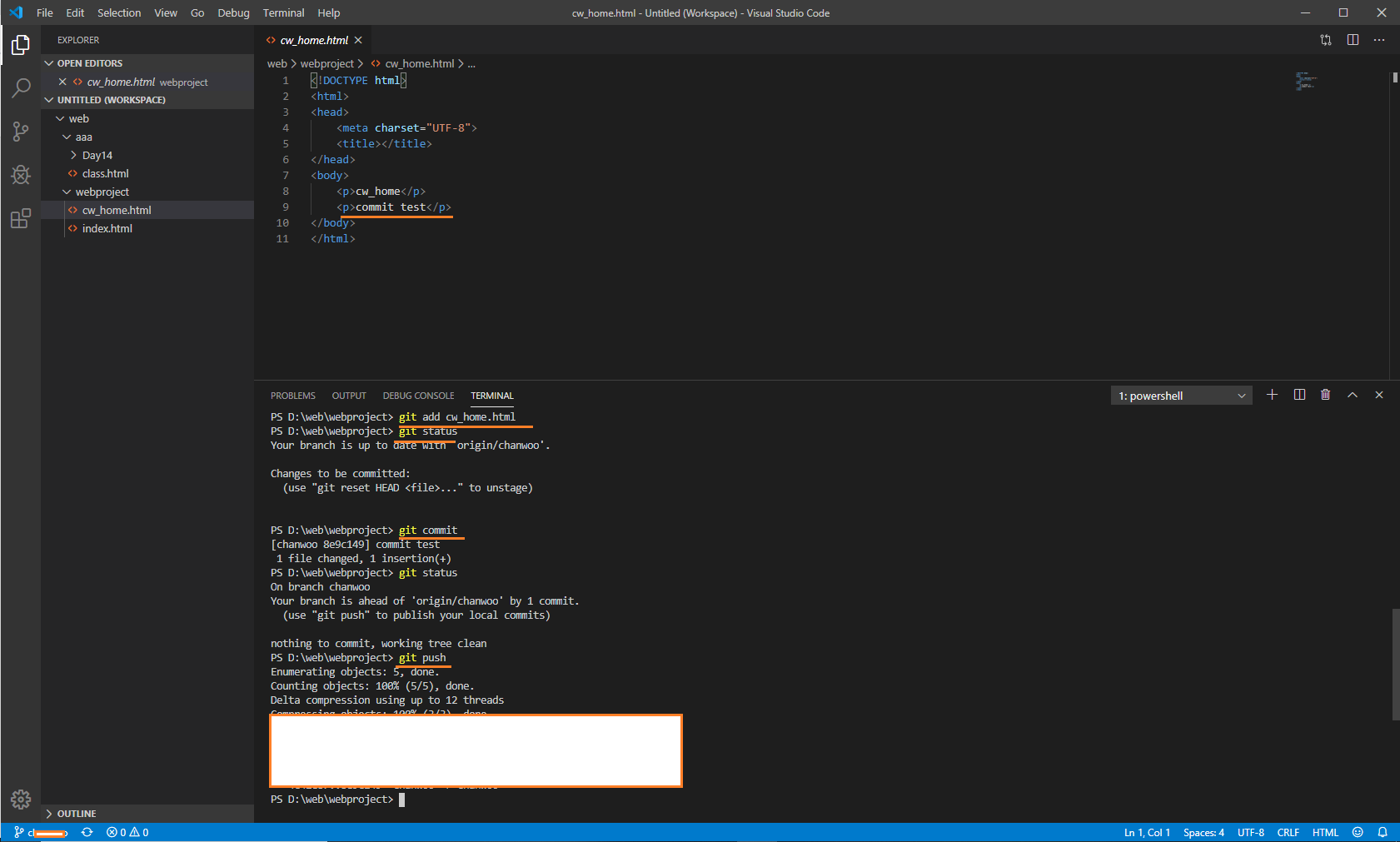The image size is (1400, 842).
Task: Select the Terminal panel tab
Action: point(492,396)
